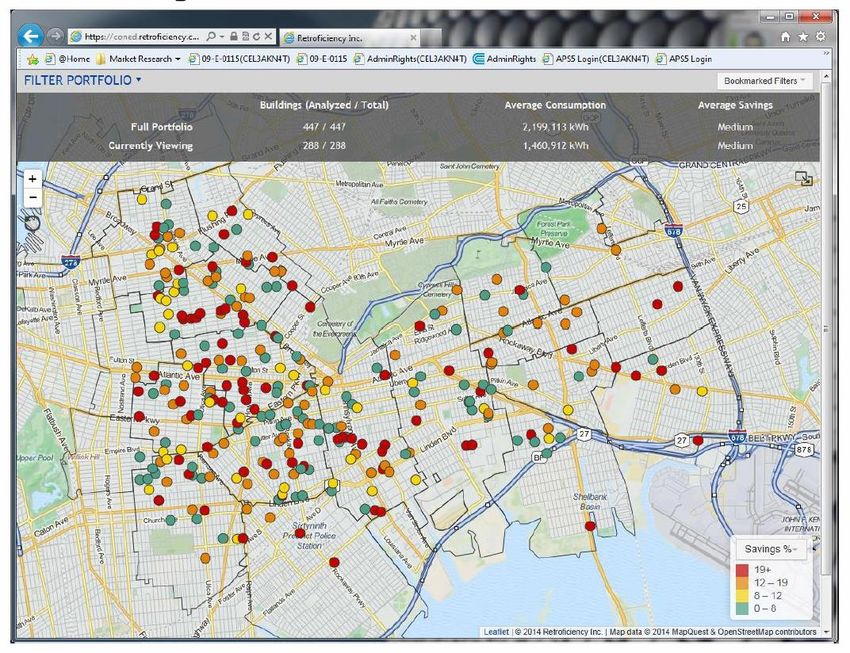Open the AdminRights(CEL3AKN4T) favorite
The width and height of the screenshot is (850, 653).
(410, 59)
